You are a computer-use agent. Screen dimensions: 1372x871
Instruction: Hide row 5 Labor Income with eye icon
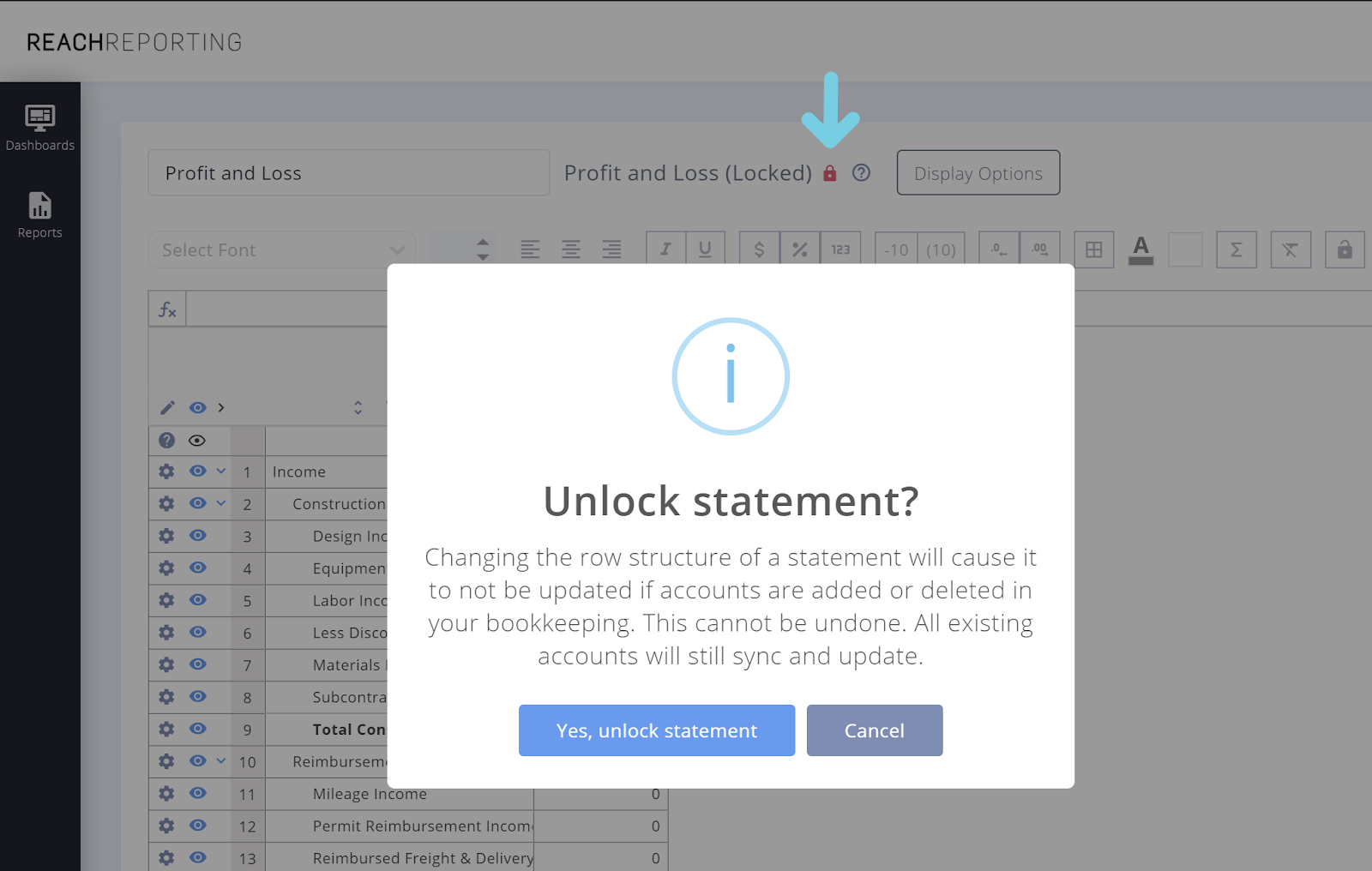tap(198, 600)
